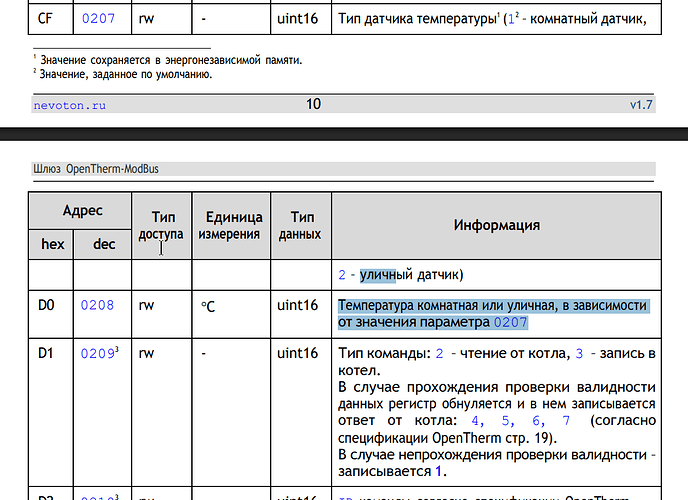This screenshot has width=688, height=500.
Task: Click highlighted text 'Температура комнатная или уличная'
Action: click(448, 305)
